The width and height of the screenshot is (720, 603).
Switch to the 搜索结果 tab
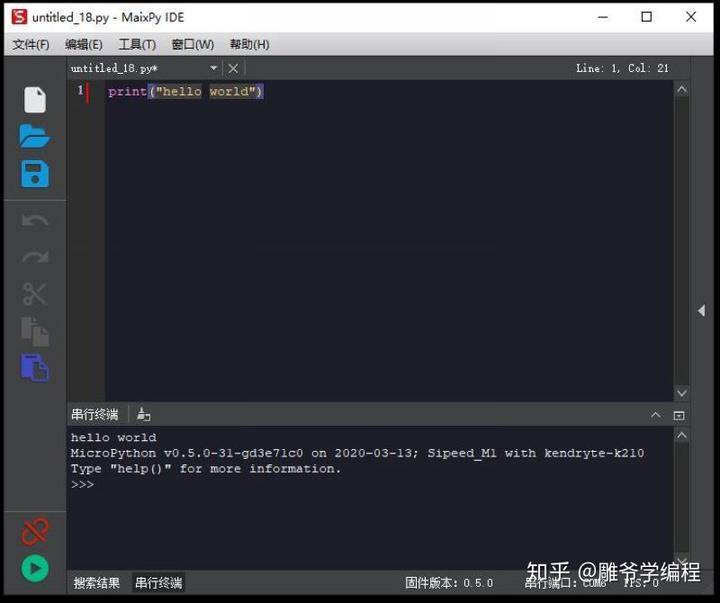tap(97, 583)
